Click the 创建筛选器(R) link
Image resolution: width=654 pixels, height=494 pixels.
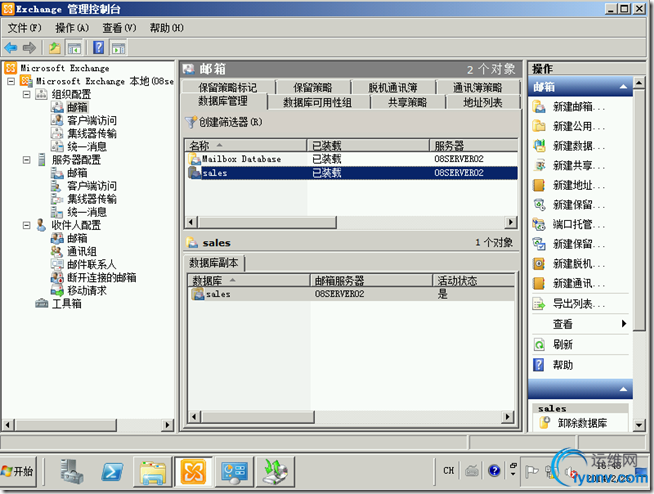point(231,122)
